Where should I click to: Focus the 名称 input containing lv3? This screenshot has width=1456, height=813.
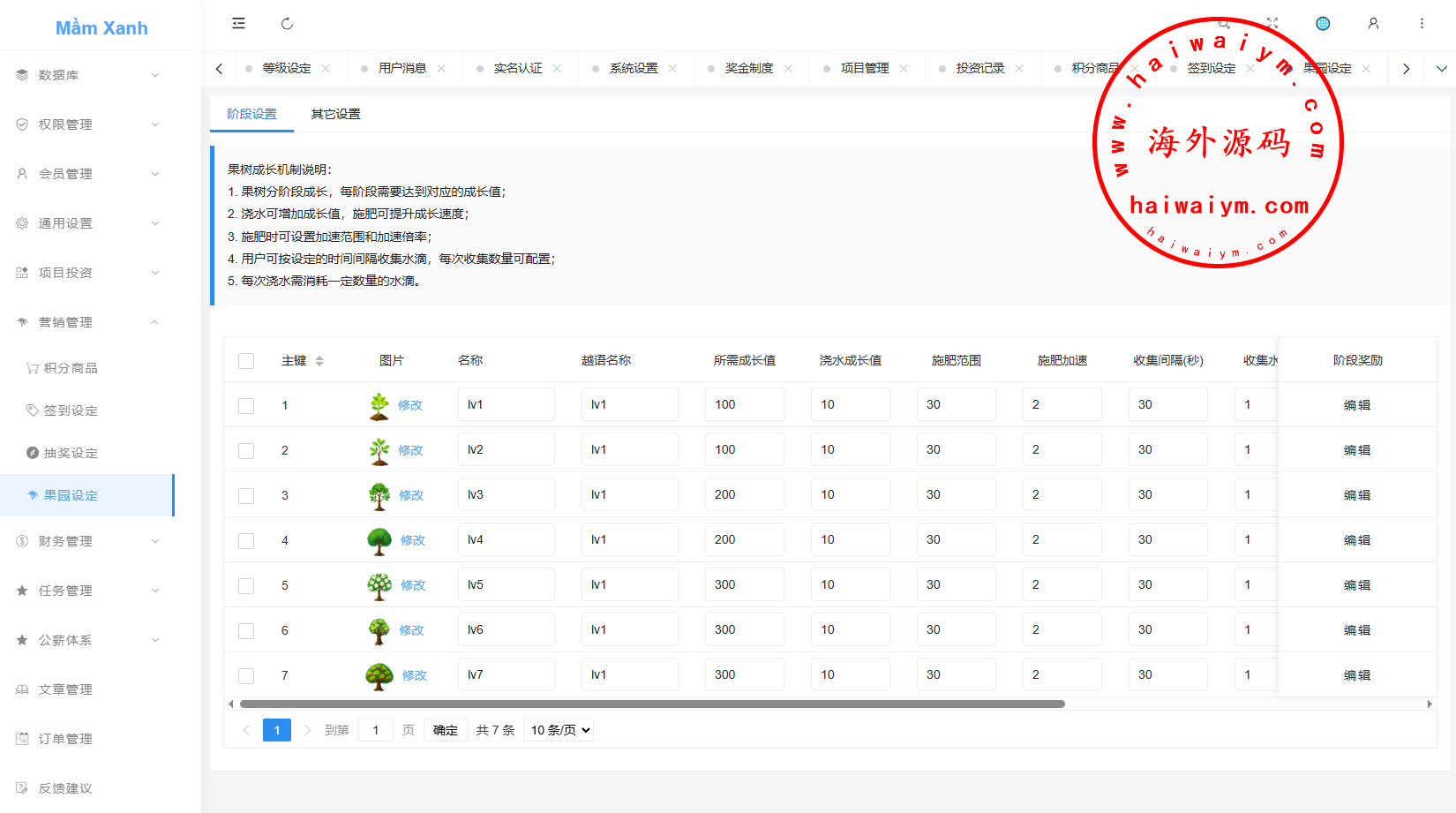click(x=507, y=495)
